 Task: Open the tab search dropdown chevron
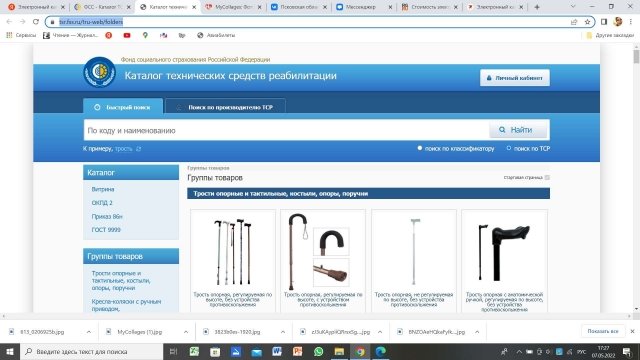click(x=573, y=7)
